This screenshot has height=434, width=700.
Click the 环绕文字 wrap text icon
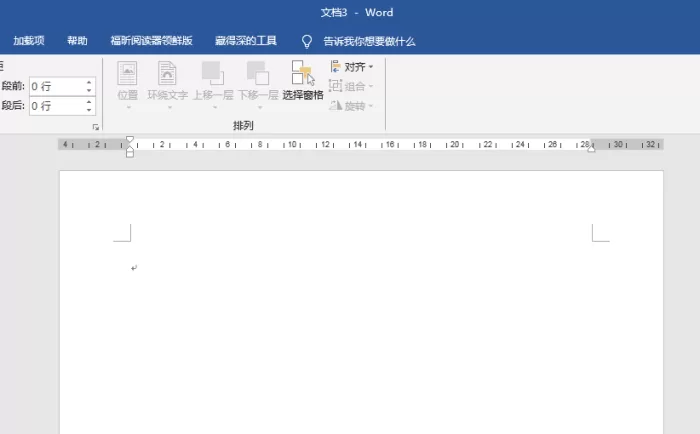[167, 74]
